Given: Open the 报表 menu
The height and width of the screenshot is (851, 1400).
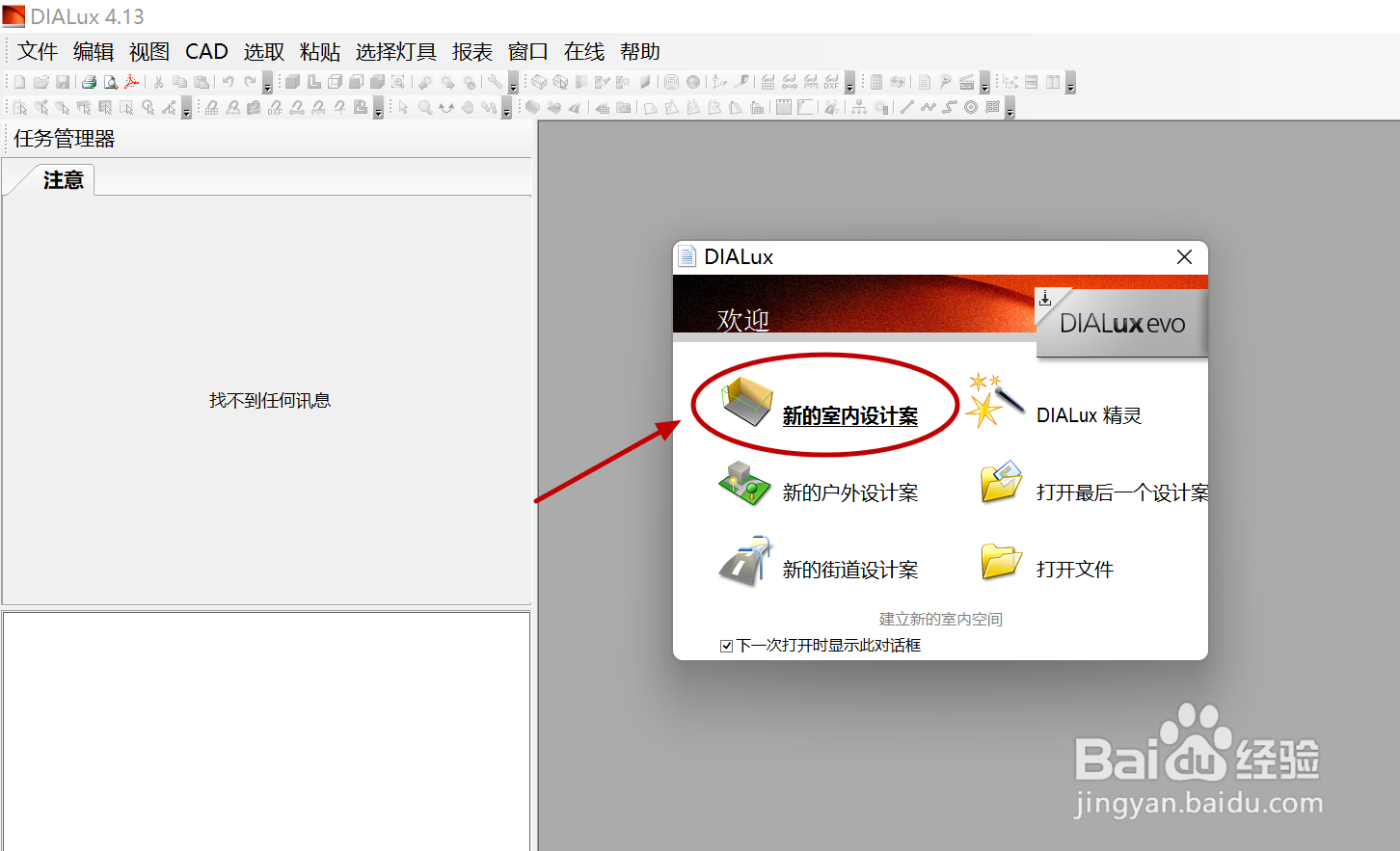Looking at the screenshot, I should tap(472, 51).
